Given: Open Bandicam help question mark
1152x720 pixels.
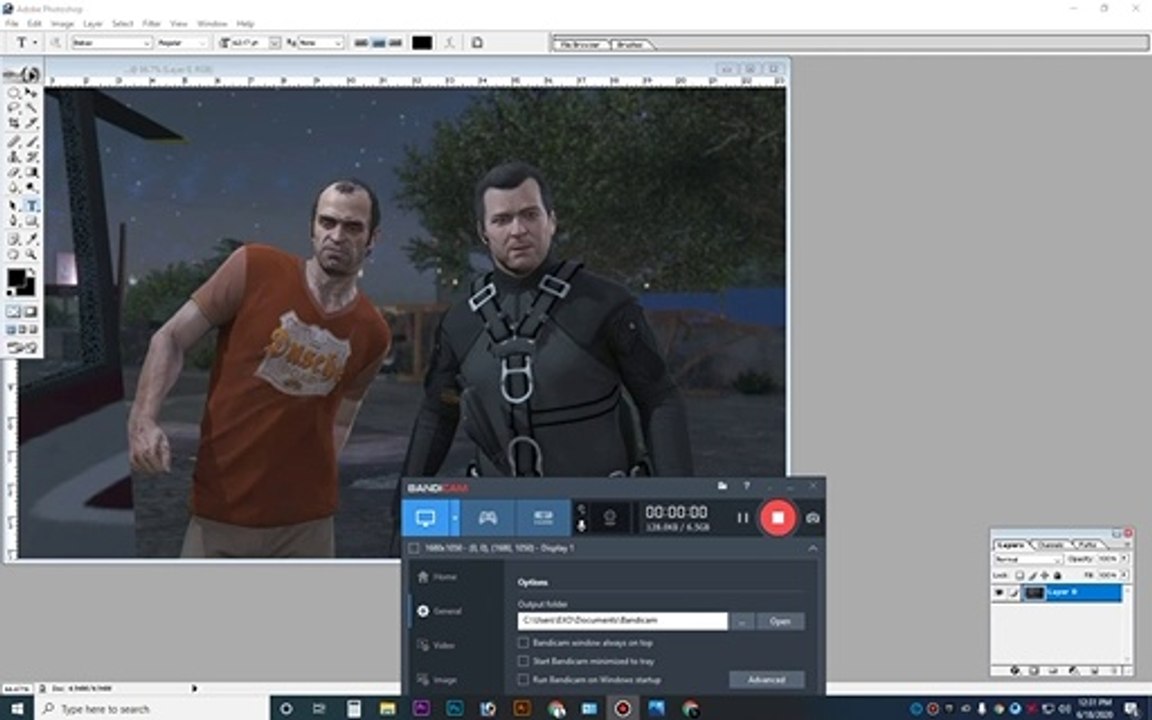Looking at the screenshot, I should (746, 486).
